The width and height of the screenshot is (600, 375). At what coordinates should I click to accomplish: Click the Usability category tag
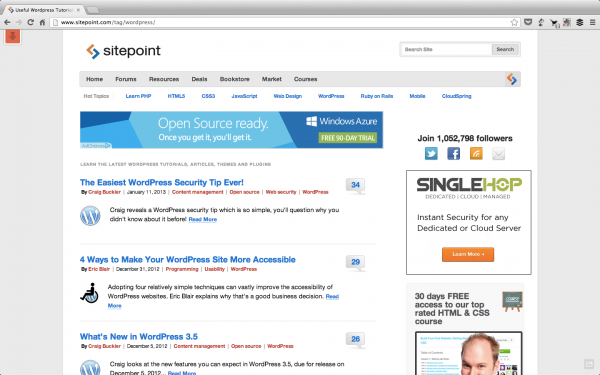[x=215, y=269]
